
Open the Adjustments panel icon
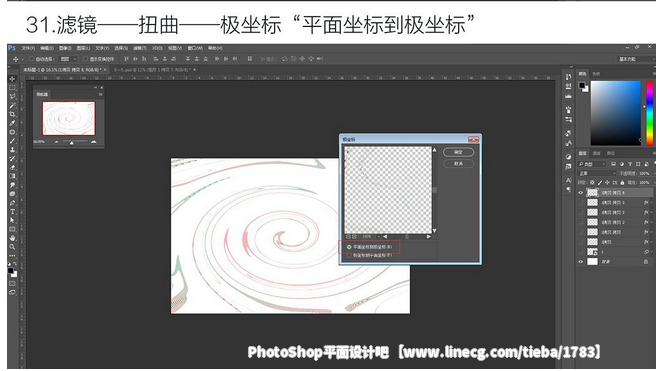click(569, 157)
